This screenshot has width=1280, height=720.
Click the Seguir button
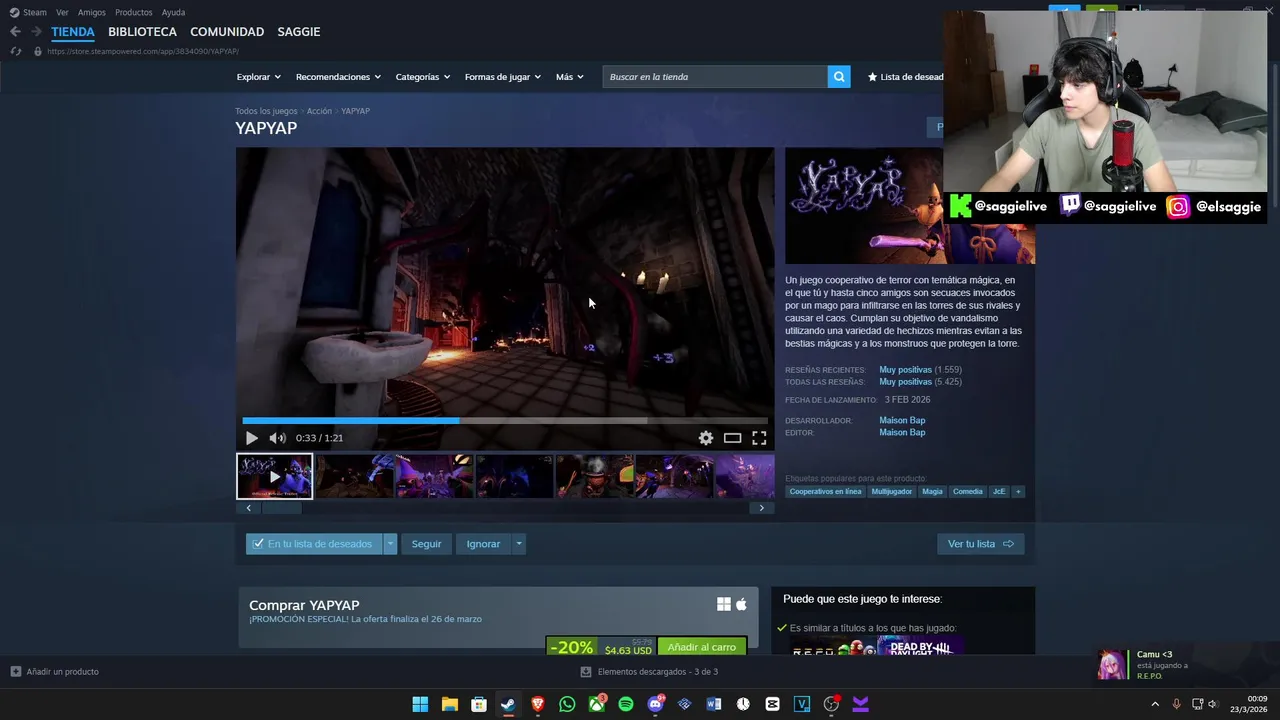click(x=426, y=544)
